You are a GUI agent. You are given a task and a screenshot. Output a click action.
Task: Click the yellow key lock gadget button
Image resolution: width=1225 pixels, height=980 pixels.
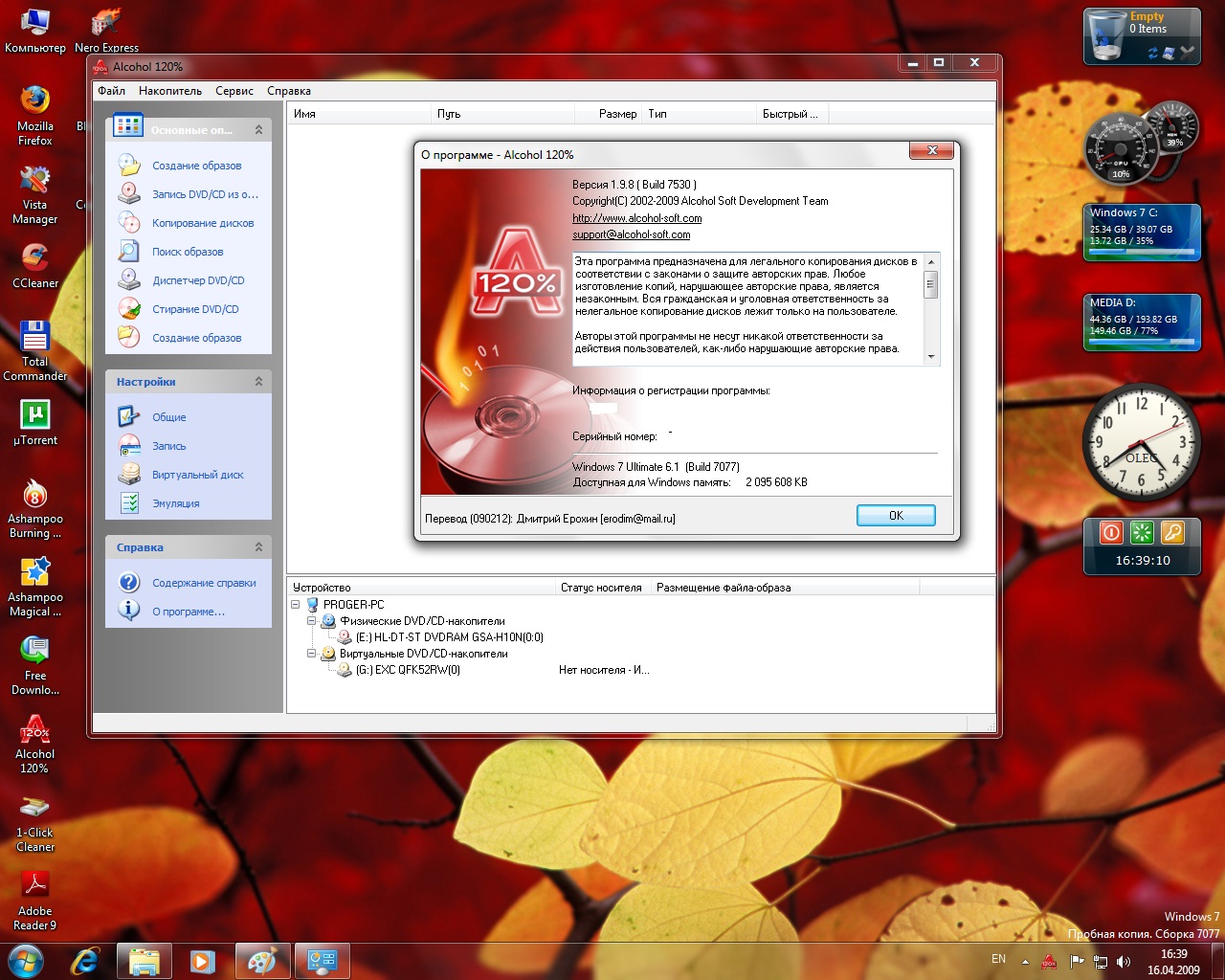coord(1172,532)
